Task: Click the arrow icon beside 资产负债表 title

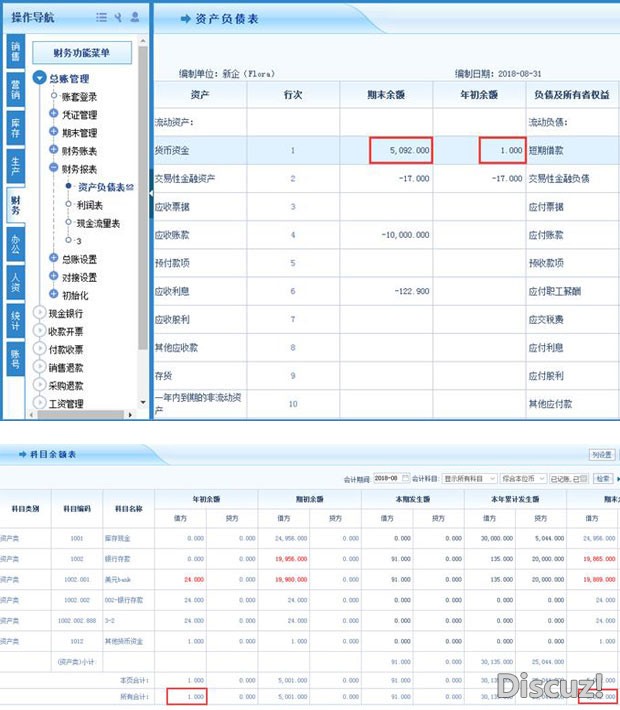Action: [x=185, y=19]
